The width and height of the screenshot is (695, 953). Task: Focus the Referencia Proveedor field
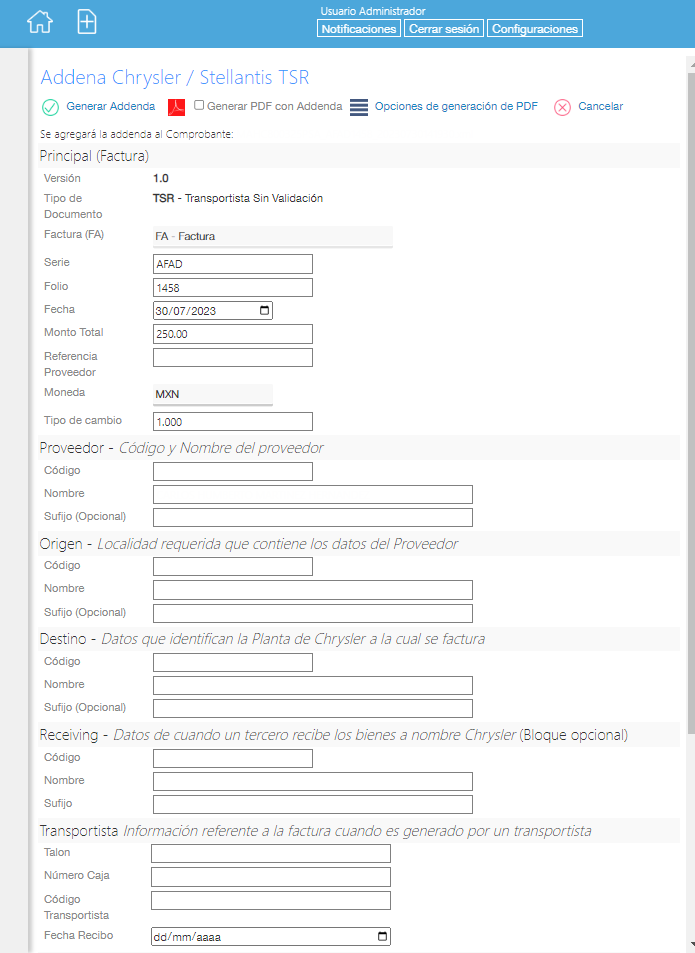click(x=233, y=357)
